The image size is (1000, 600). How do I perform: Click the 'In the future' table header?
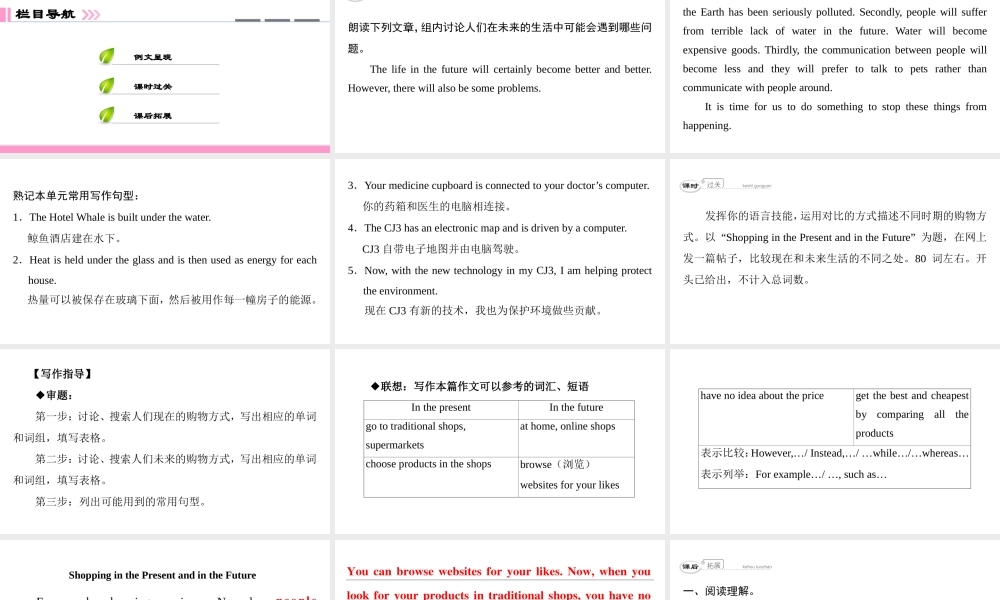[x=576, y=407]
